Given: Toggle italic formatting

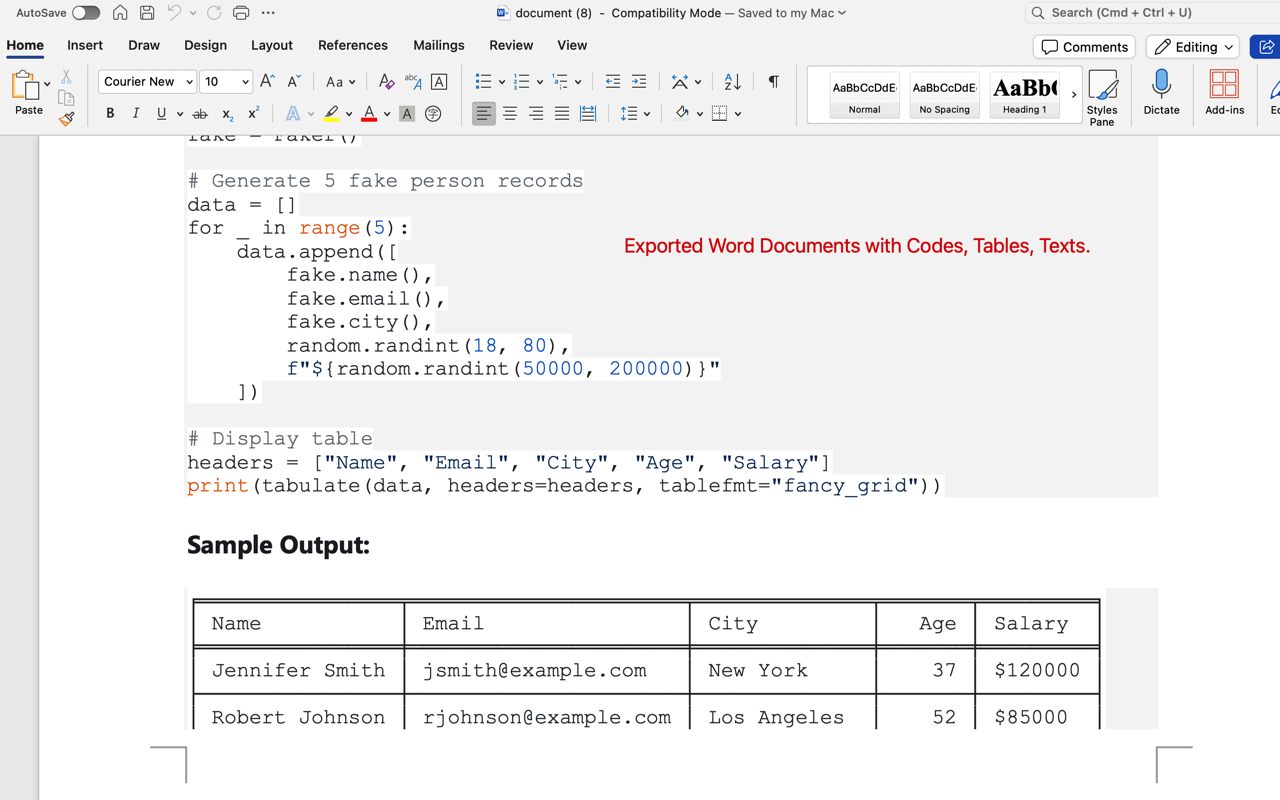Looking at the screenshot, I should (x=136, y=114).
